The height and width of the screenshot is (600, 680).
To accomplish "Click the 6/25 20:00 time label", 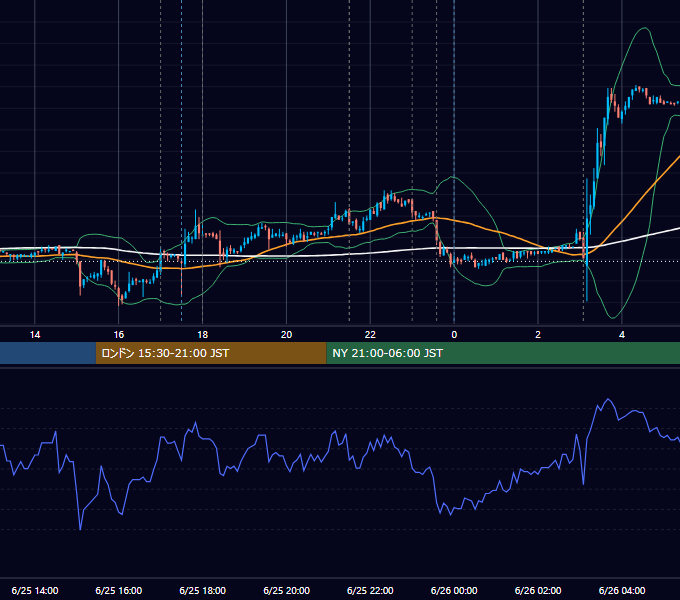I will click(x=286, y=590).
